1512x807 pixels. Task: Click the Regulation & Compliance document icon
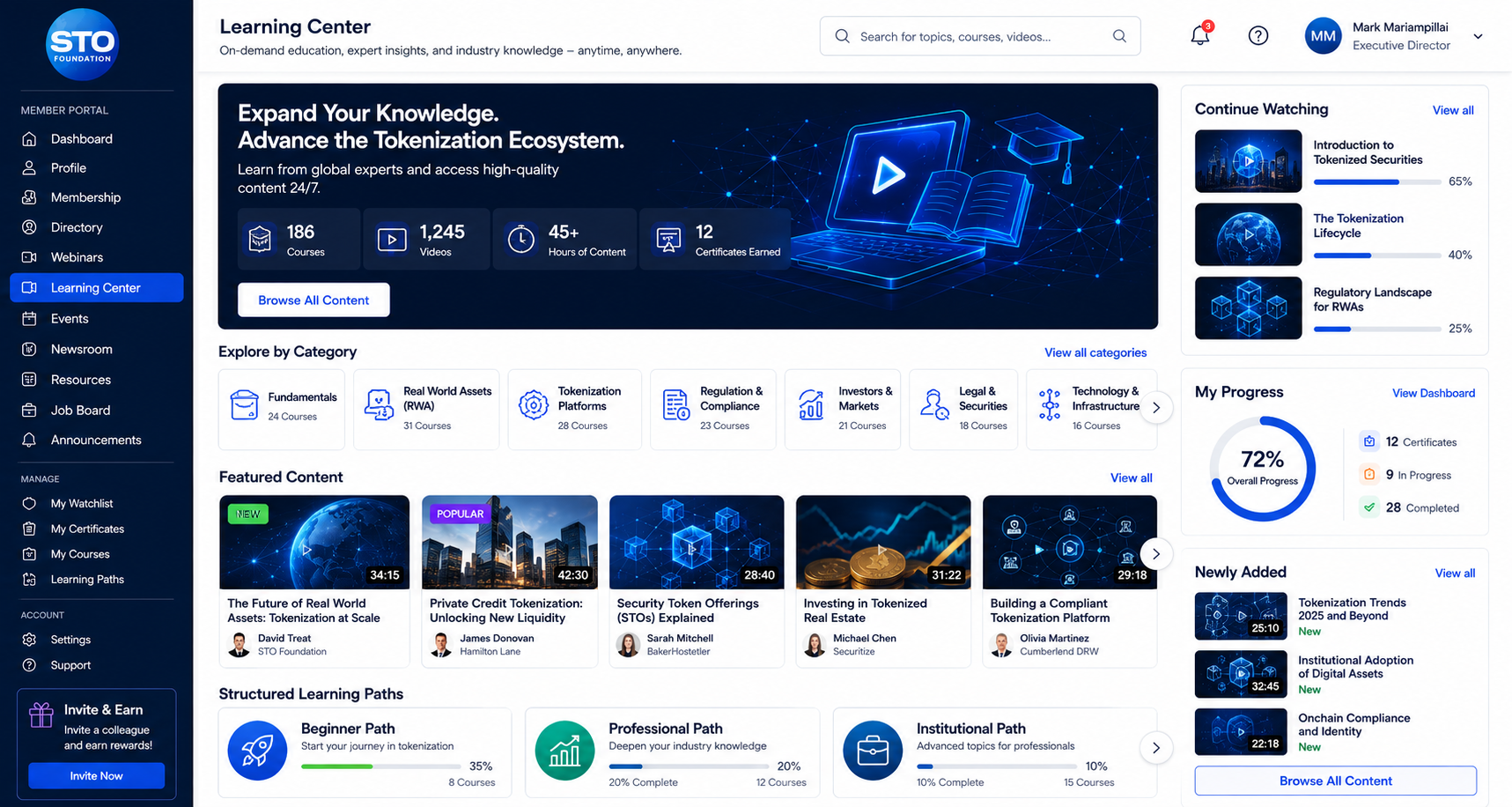point(675,405)
